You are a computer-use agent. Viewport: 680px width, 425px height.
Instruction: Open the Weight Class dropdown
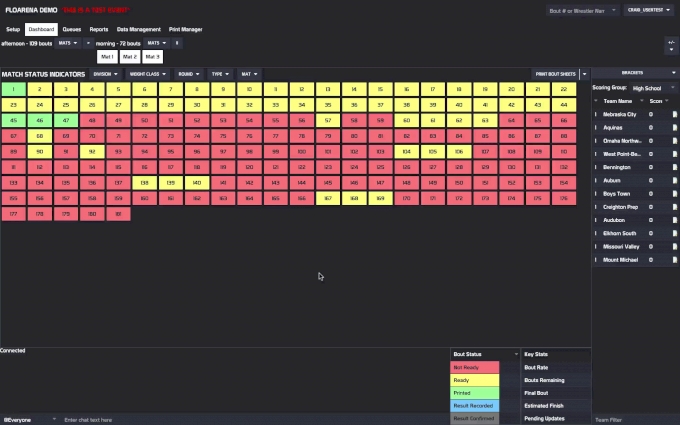(148, 74)
